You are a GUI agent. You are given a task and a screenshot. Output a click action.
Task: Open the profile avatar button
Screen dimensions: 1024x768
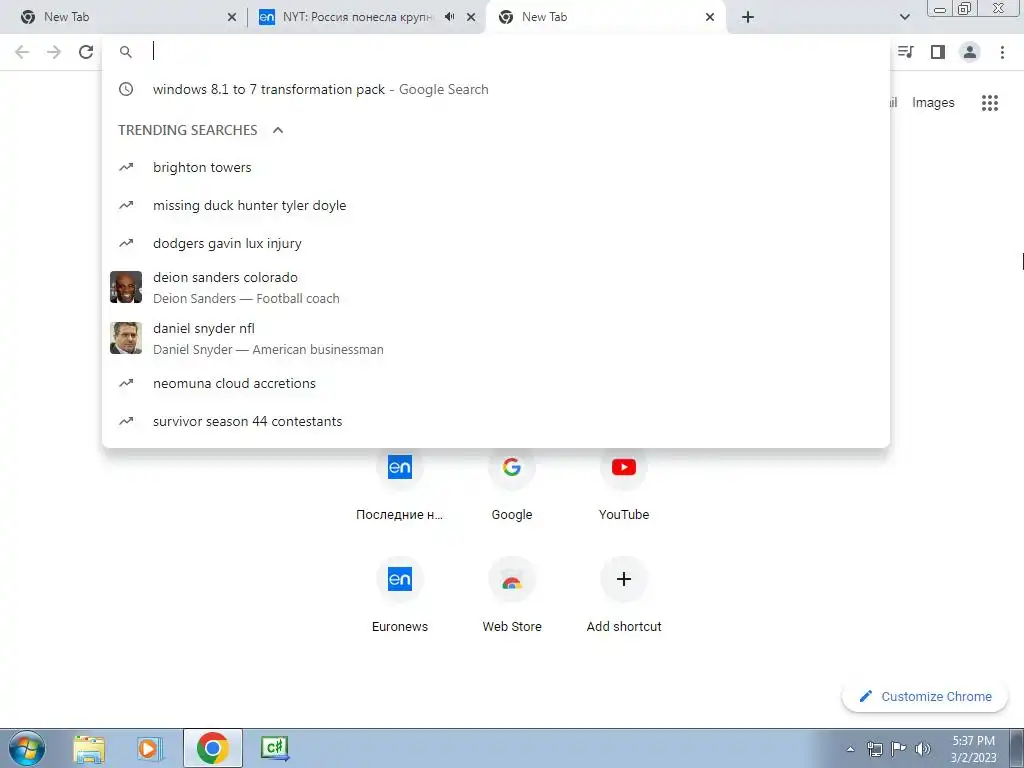[970, 52]
